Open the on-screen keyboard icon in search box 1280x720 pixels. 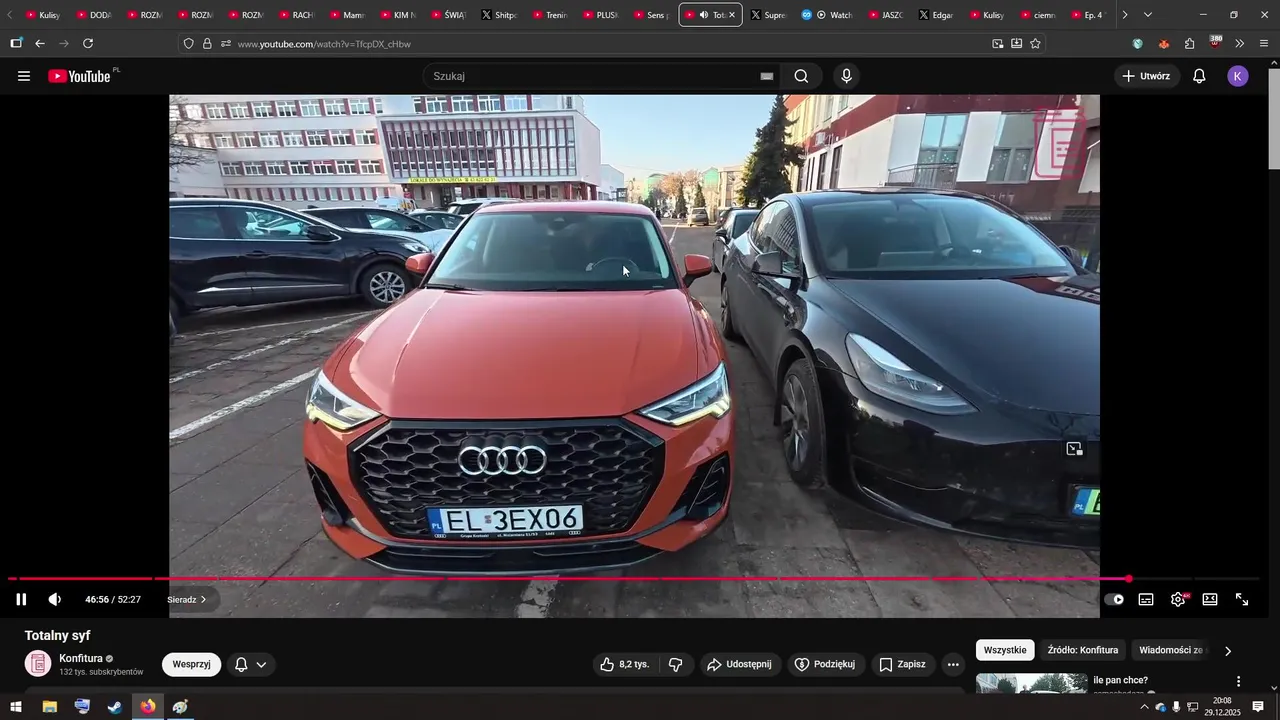767,76
